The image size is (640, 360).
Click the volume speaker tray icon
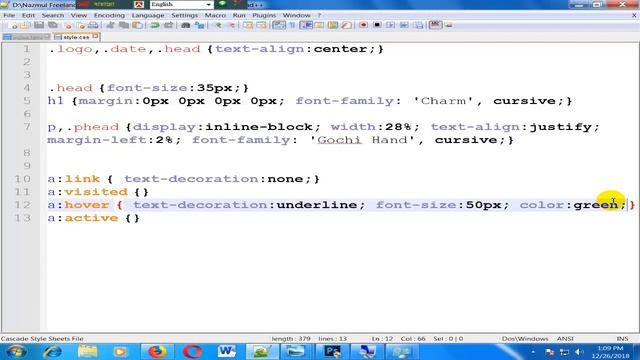click(578, 352)
